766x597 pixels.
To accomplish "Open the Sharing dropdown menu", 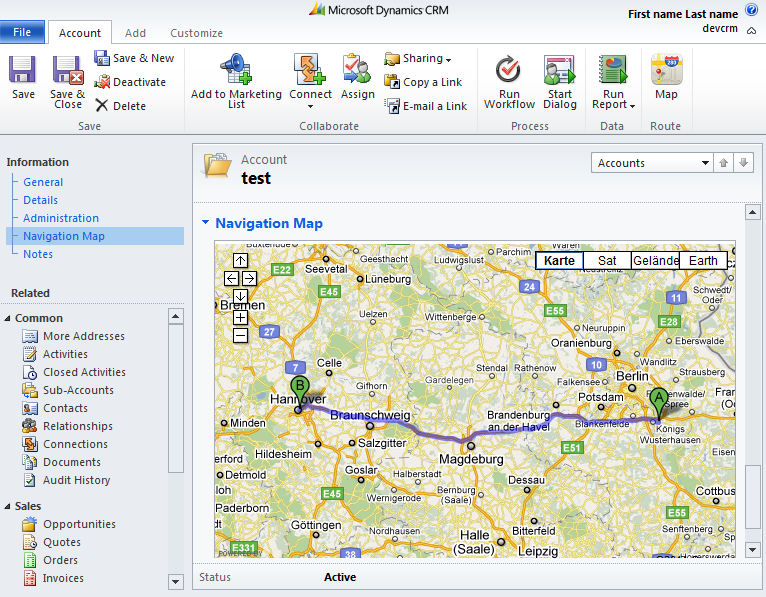I will click(418, 58).
